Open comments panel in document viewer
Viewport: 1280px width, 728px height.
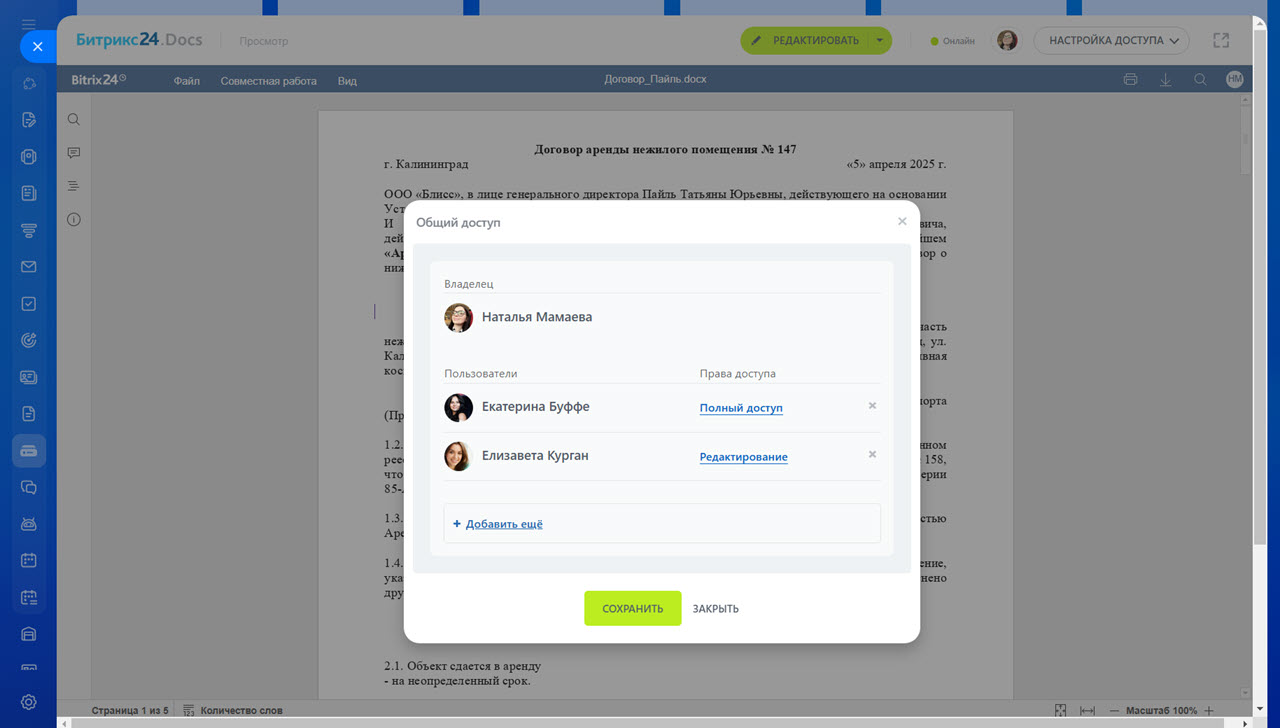point(74,153)
